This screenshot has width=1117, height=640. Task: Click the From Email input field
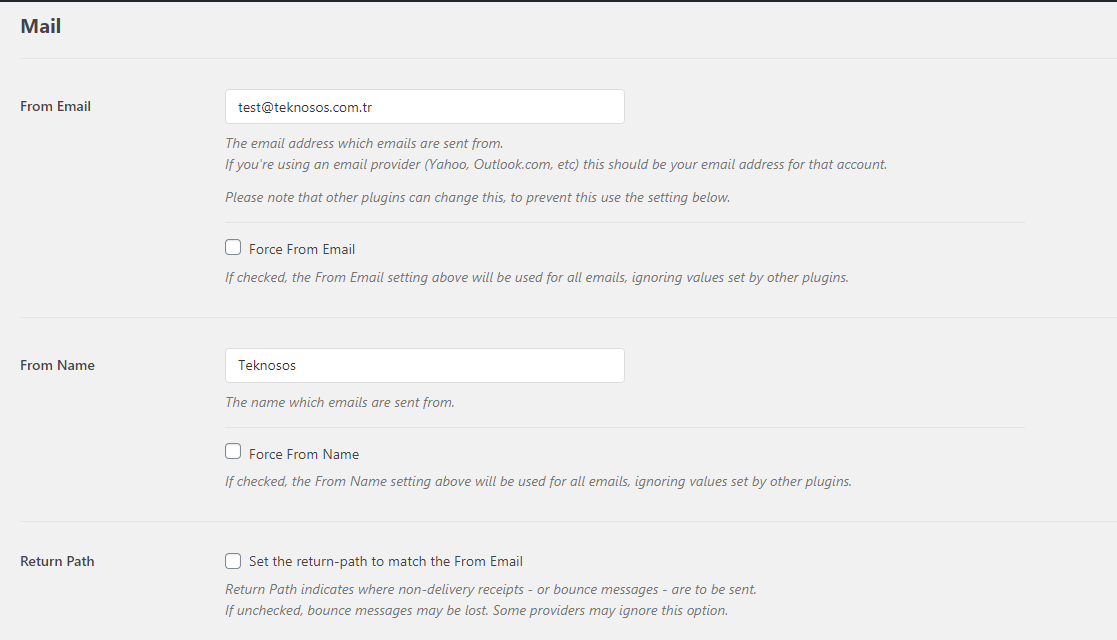point(425,106)
